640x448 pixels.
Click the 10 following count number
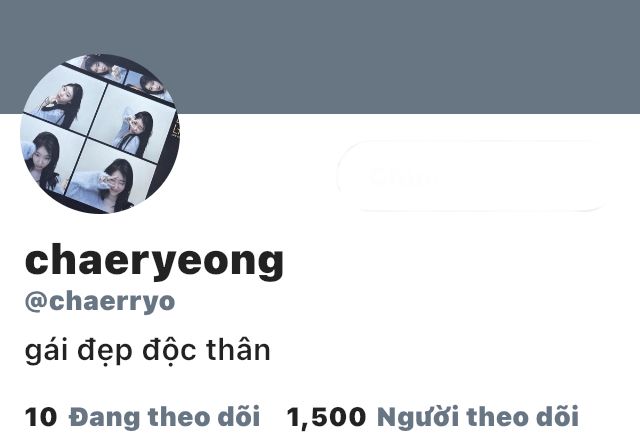(x=41, y=417)
